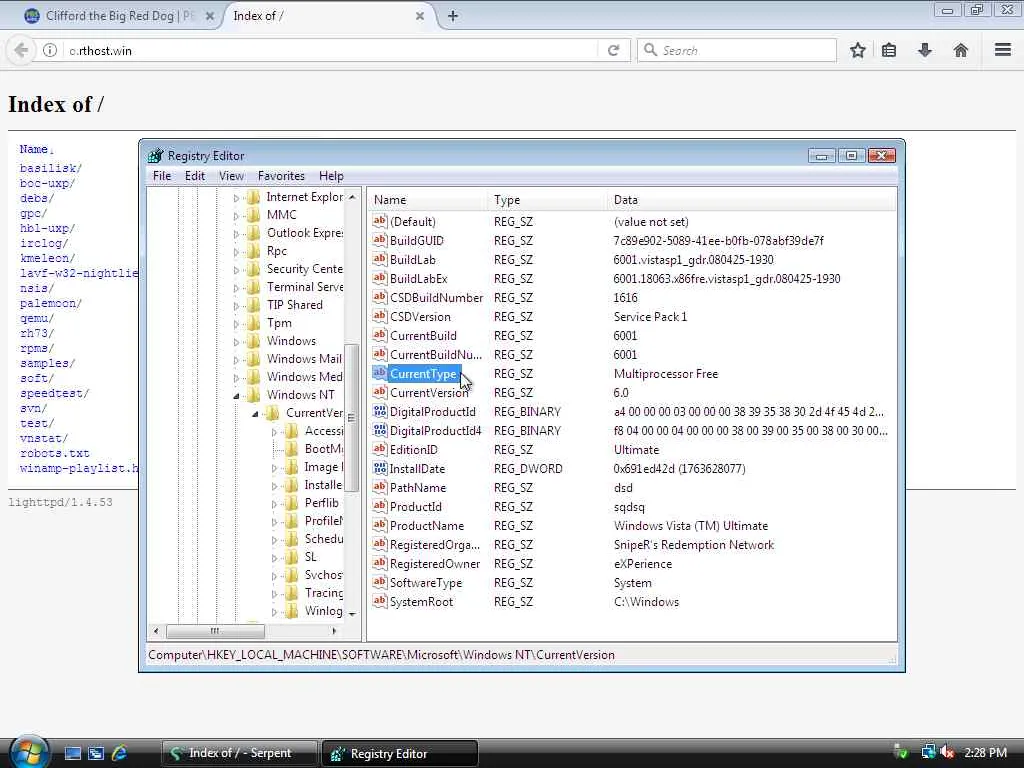Screen dimensions: 1024x768
Task: Expand the SL subkey
Action: [274, 558]
